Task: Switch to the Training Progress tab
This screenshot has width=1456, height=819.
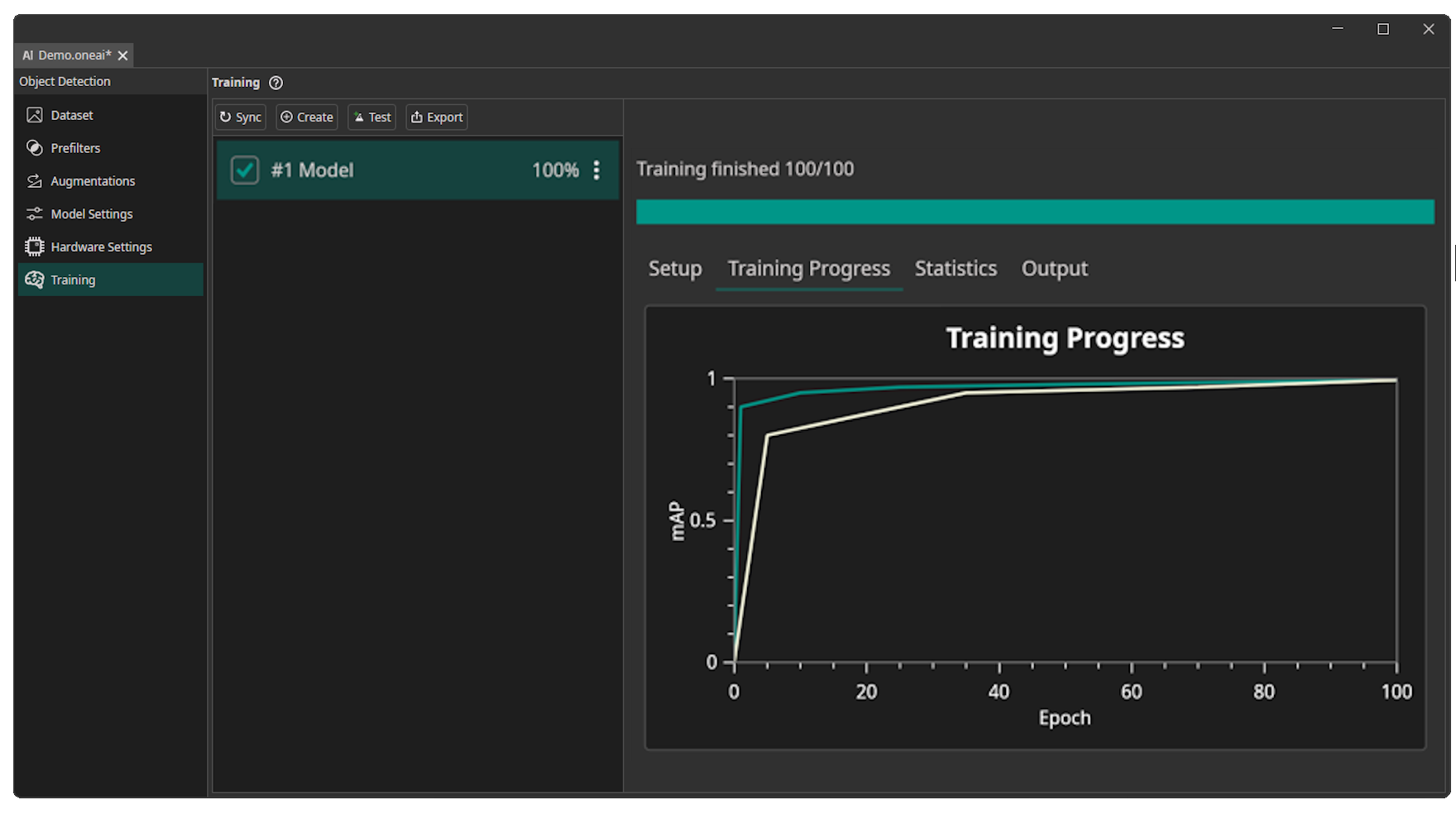Action: click(x=809, y=269)
